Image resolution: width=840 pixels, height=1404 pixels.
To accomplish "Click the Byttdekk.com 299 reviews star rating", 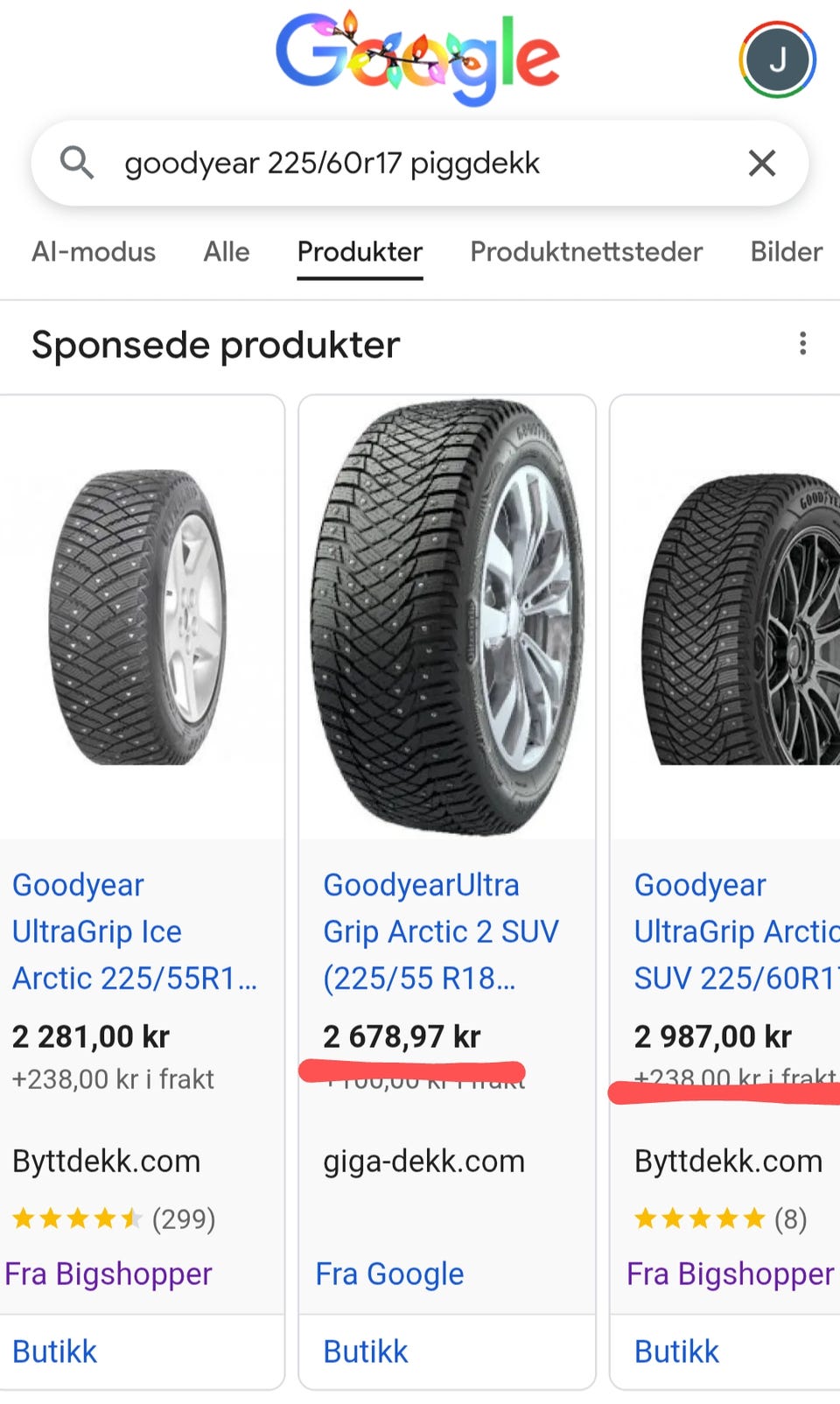I will pos(114,1218).
